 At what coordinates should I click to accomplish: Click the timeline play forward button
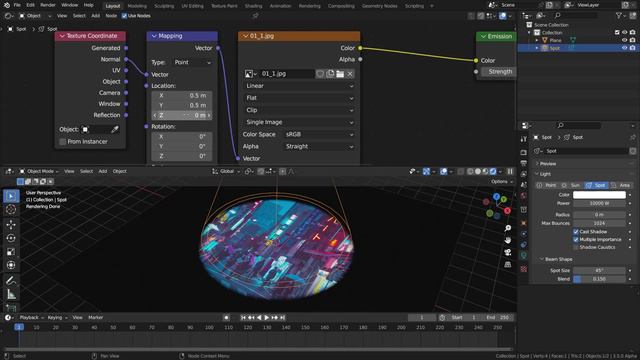click(267, 318)
